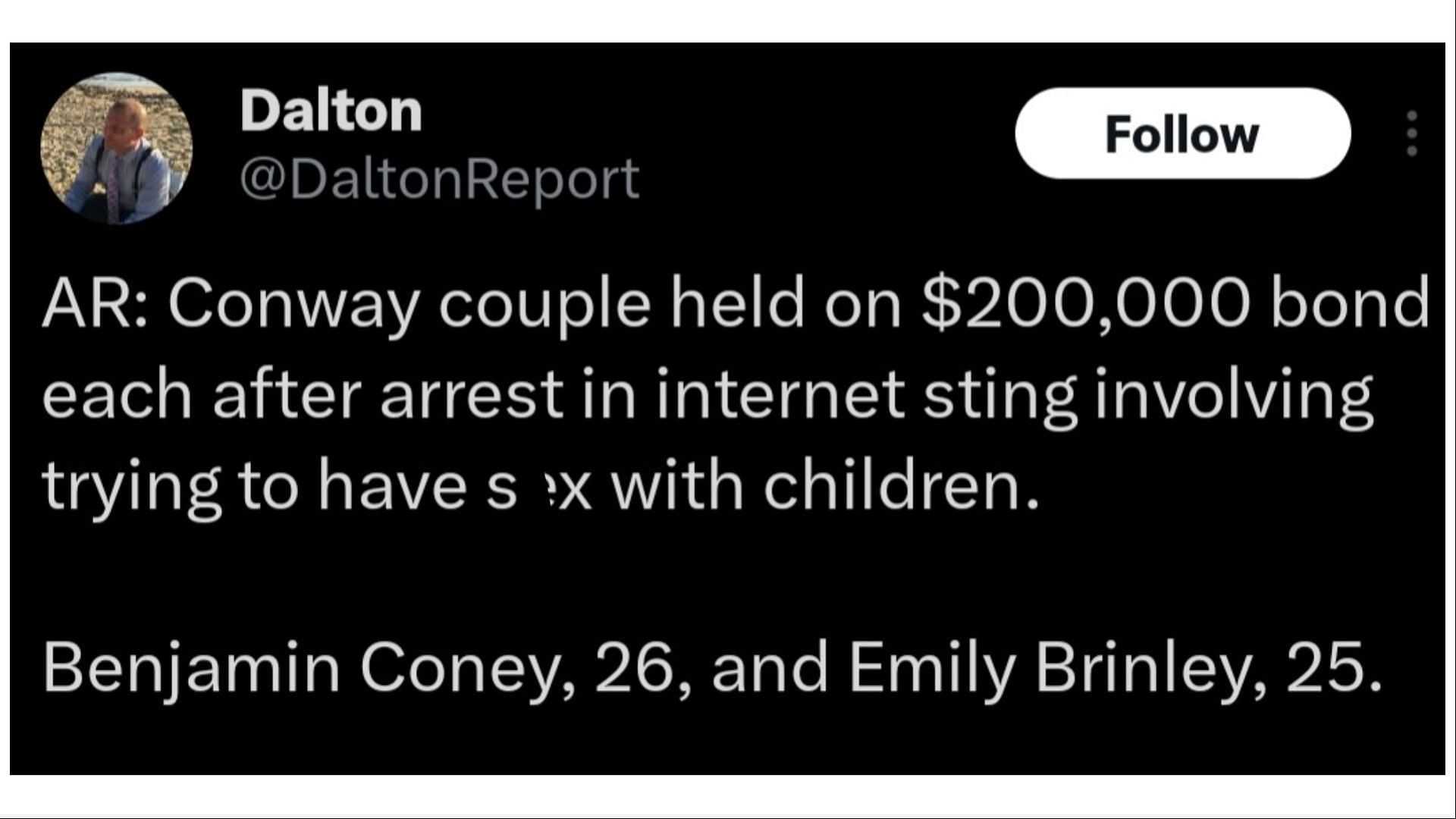
Task: Click Dalton's round profile picture
Action: pyautogui.click(x=117, y=149)
